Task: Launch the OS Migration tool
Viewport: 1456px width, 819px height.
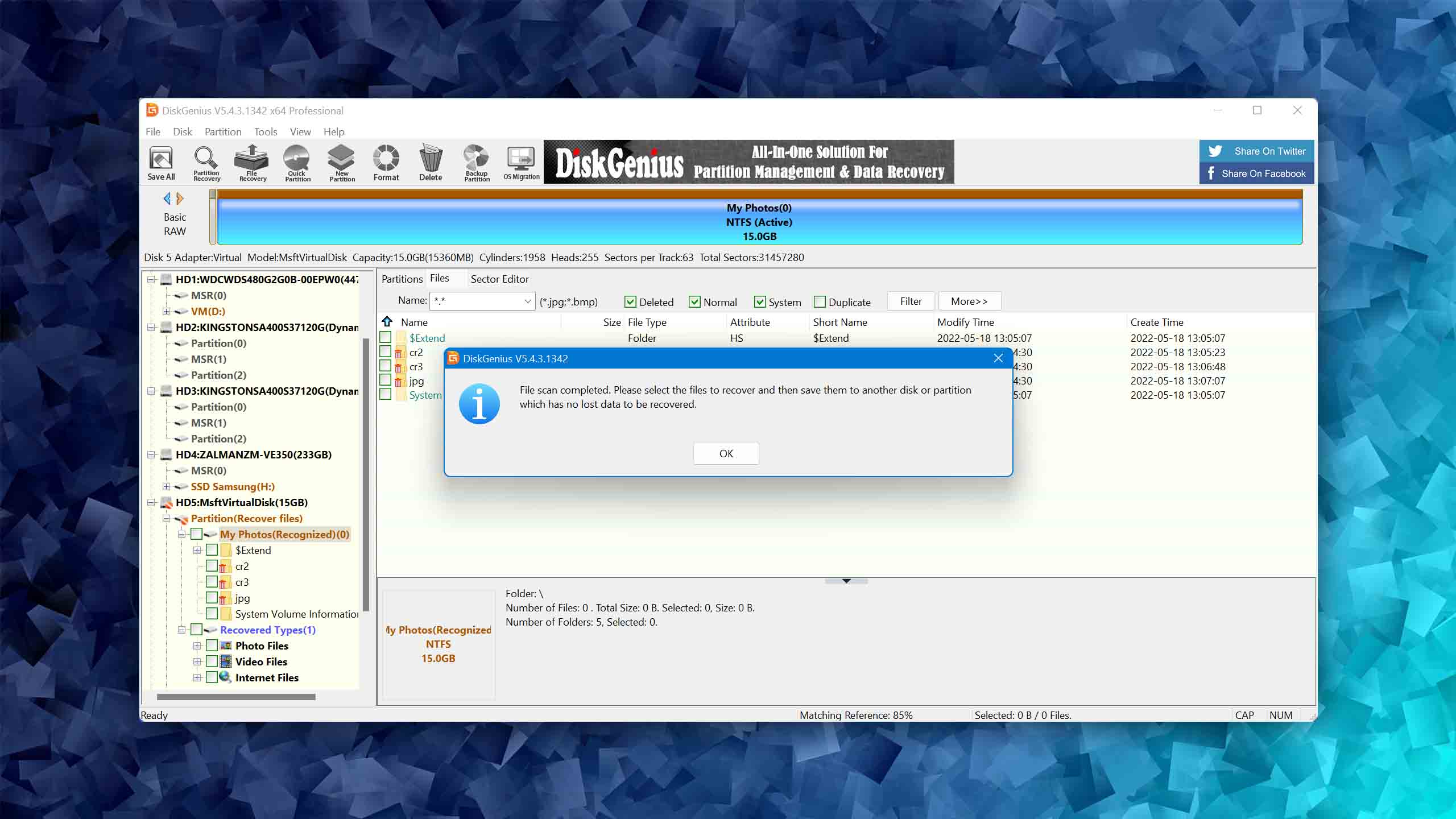Action: tap(522, 163)
